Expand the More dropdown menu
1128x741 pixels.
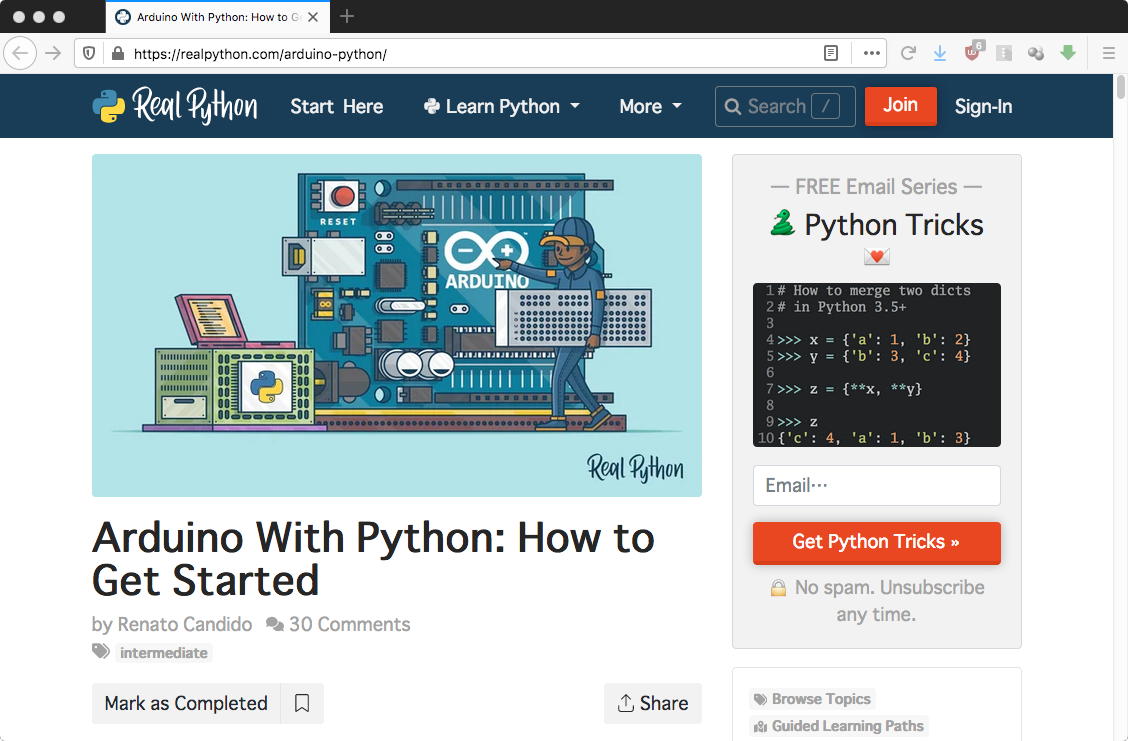tap(650, 106)
